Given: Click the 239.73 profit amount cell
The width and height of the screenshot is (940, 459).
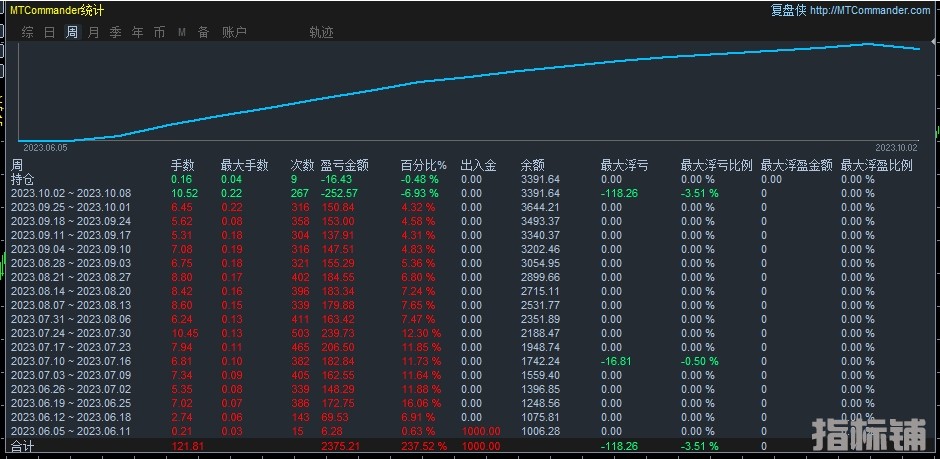Looking at the screenshot, I should coord(338,333).
